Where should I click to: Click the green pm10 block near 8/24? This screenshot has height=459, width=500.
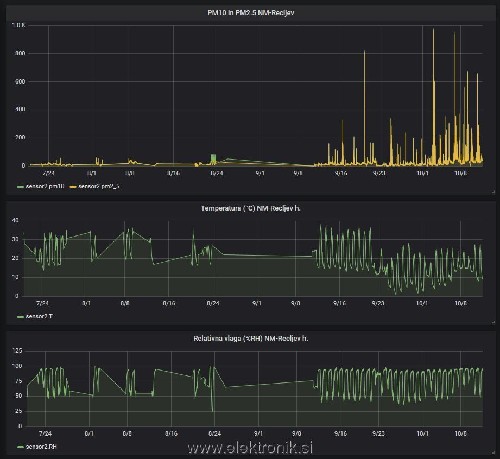(x=213, y=159)
